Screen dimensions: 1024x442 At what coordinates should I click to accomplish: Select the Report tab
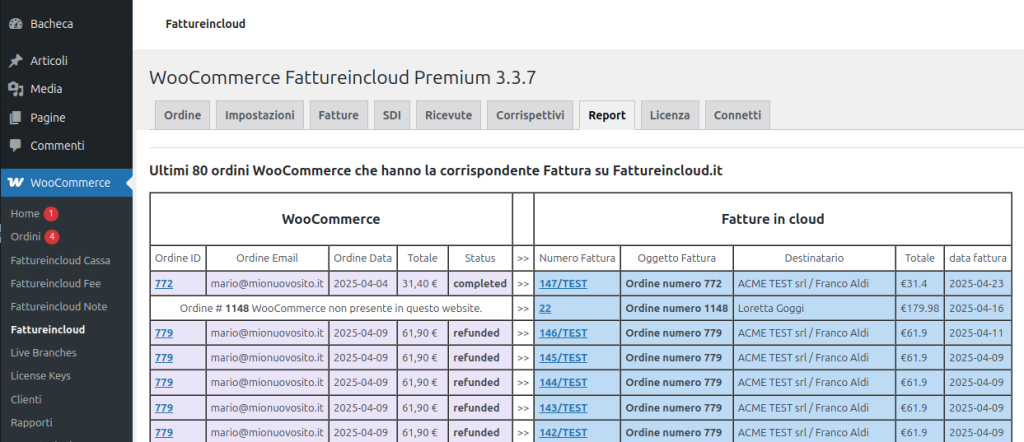607,116
